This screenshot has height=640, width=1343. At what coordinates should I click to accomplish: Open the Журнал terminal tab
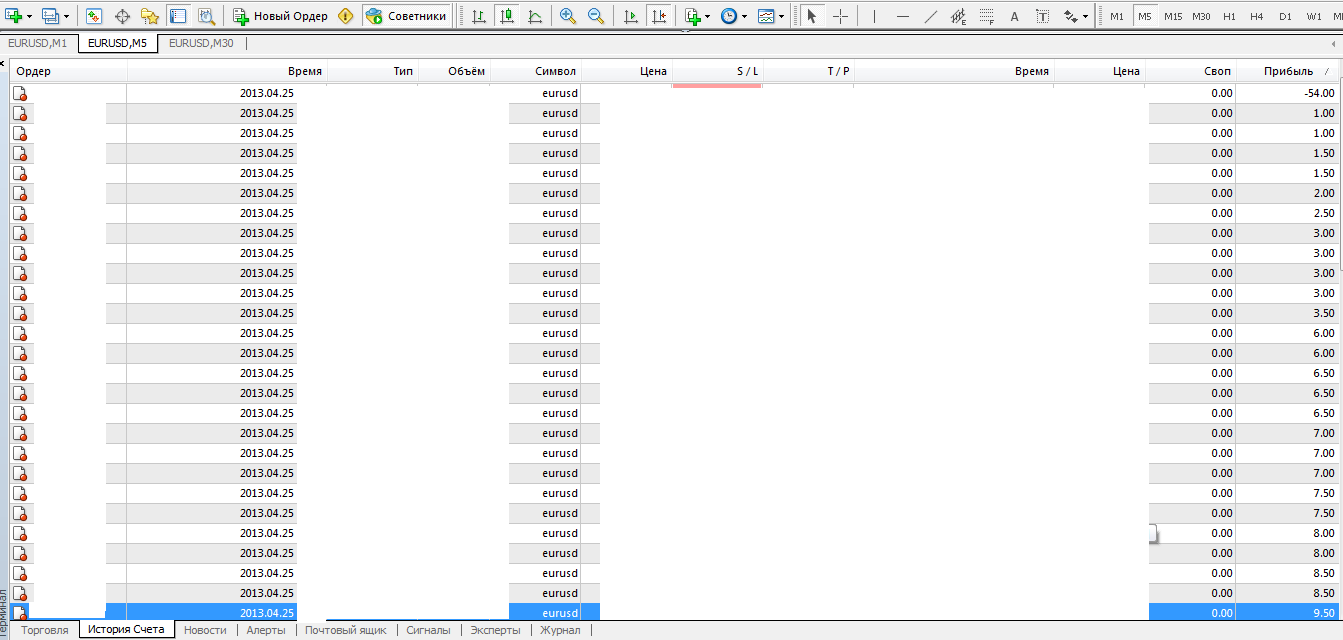[x=560, y=630]
